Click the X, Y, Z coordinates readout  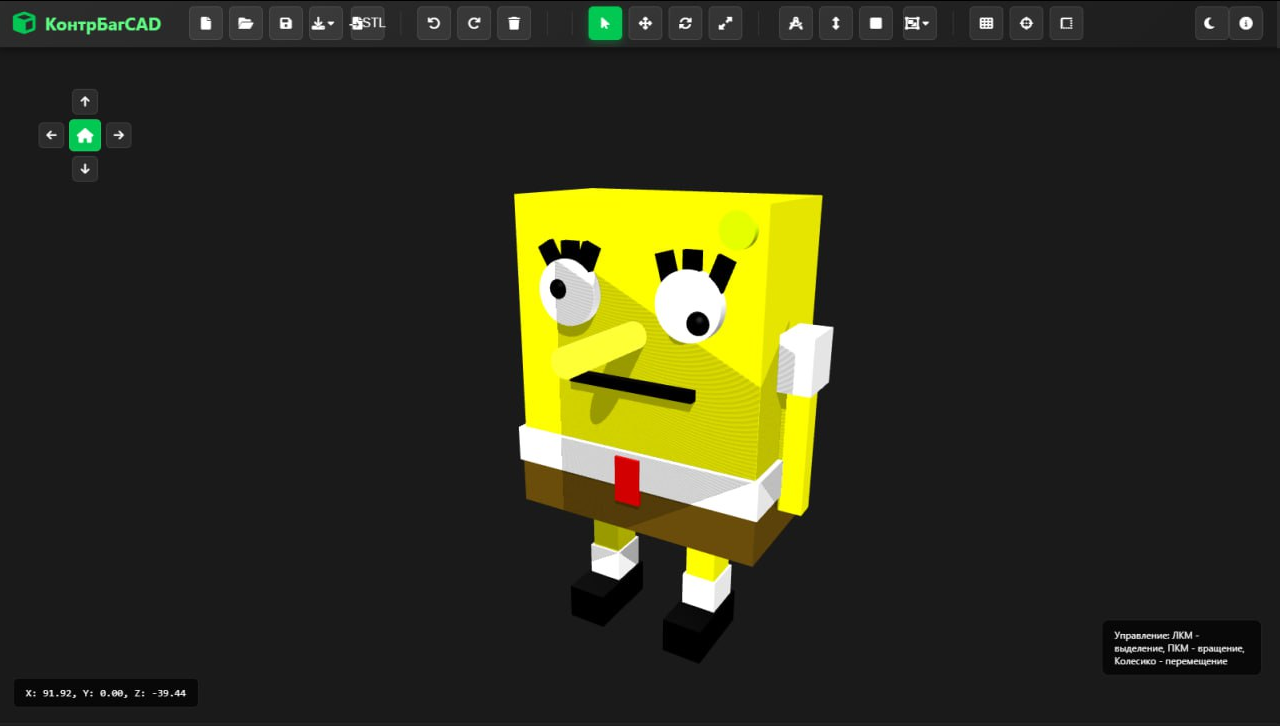coord(106,693)
